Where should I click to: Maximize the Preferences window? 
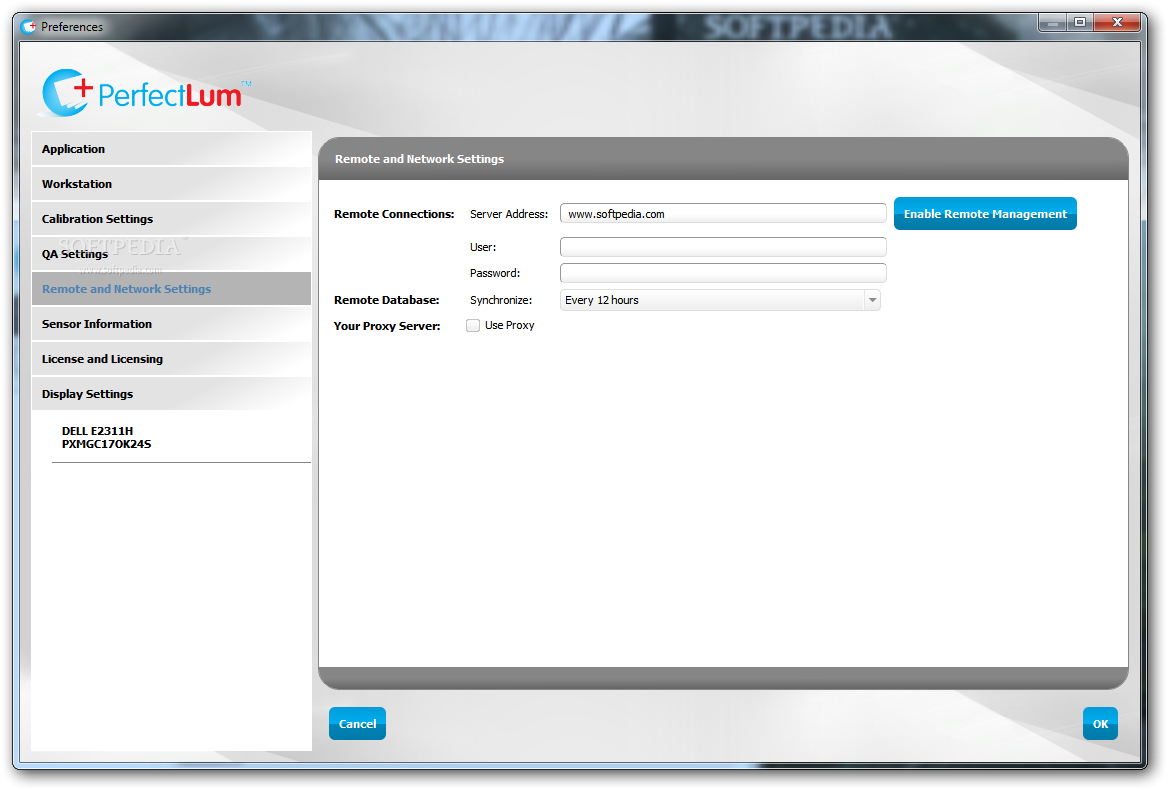(1079, 23)
